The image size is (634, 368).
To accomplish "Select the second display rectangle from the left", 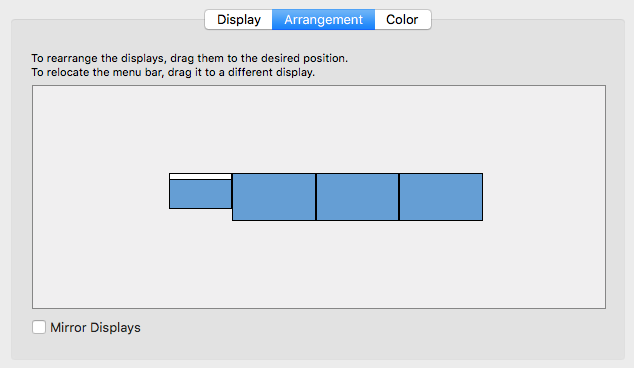I will [x=274, y=197].
